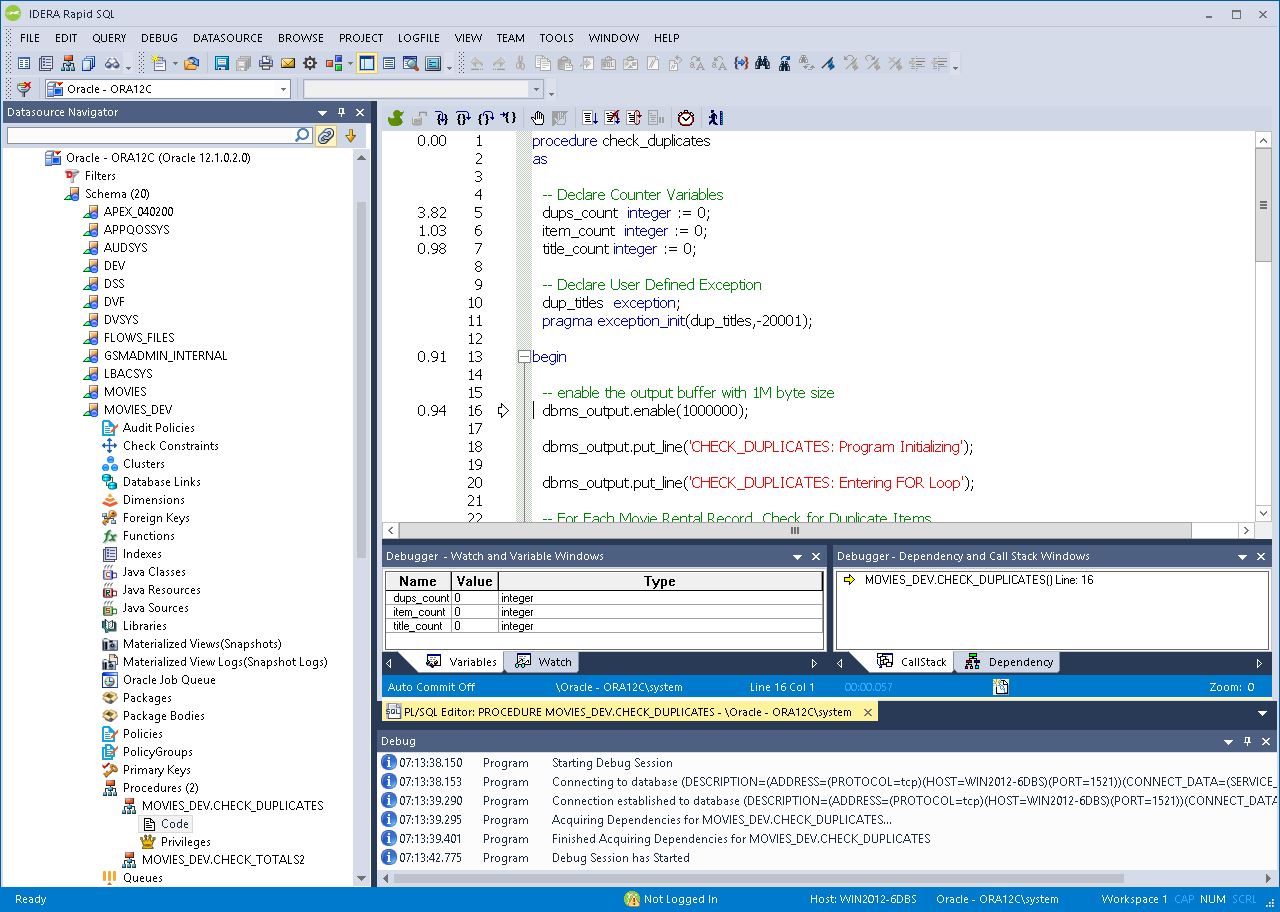Screen dimensions: 1280x912
Task: Select the CallStack tab
Action: point(912,662)
